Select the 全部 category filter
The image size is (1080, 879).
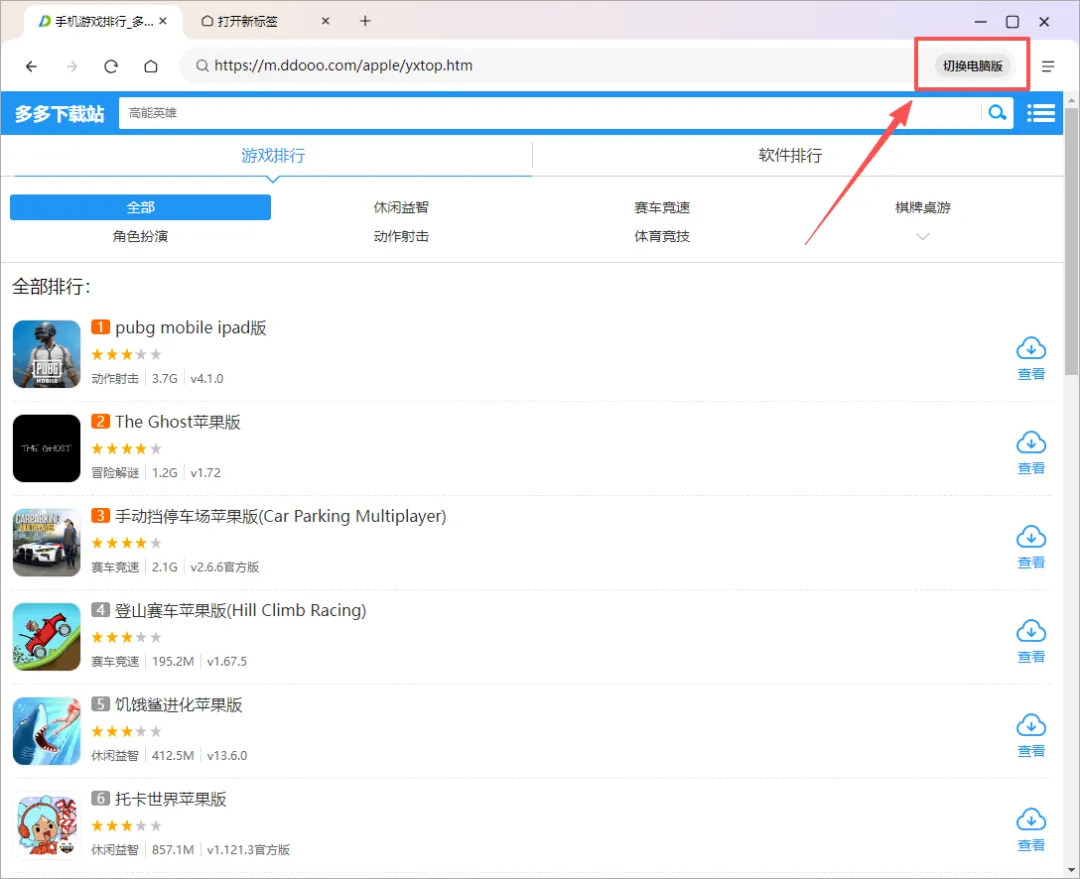141,207
